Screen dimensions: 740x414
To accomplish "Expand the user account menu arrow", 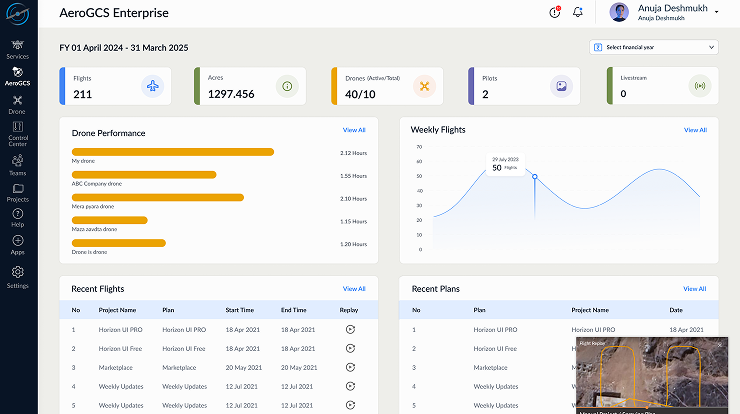I will tap(716, 12).
